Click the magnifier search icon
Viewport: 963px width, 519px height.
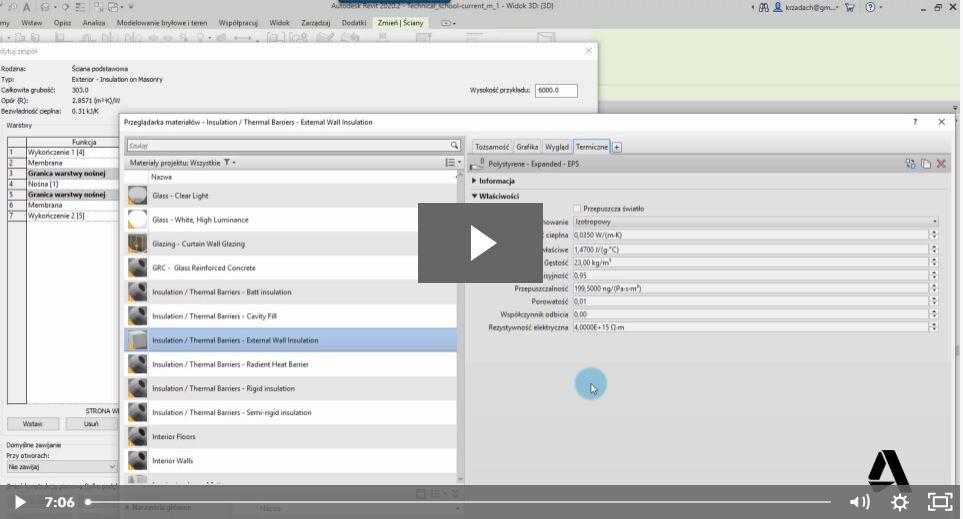pyautogui.click(x=454, y=146)
